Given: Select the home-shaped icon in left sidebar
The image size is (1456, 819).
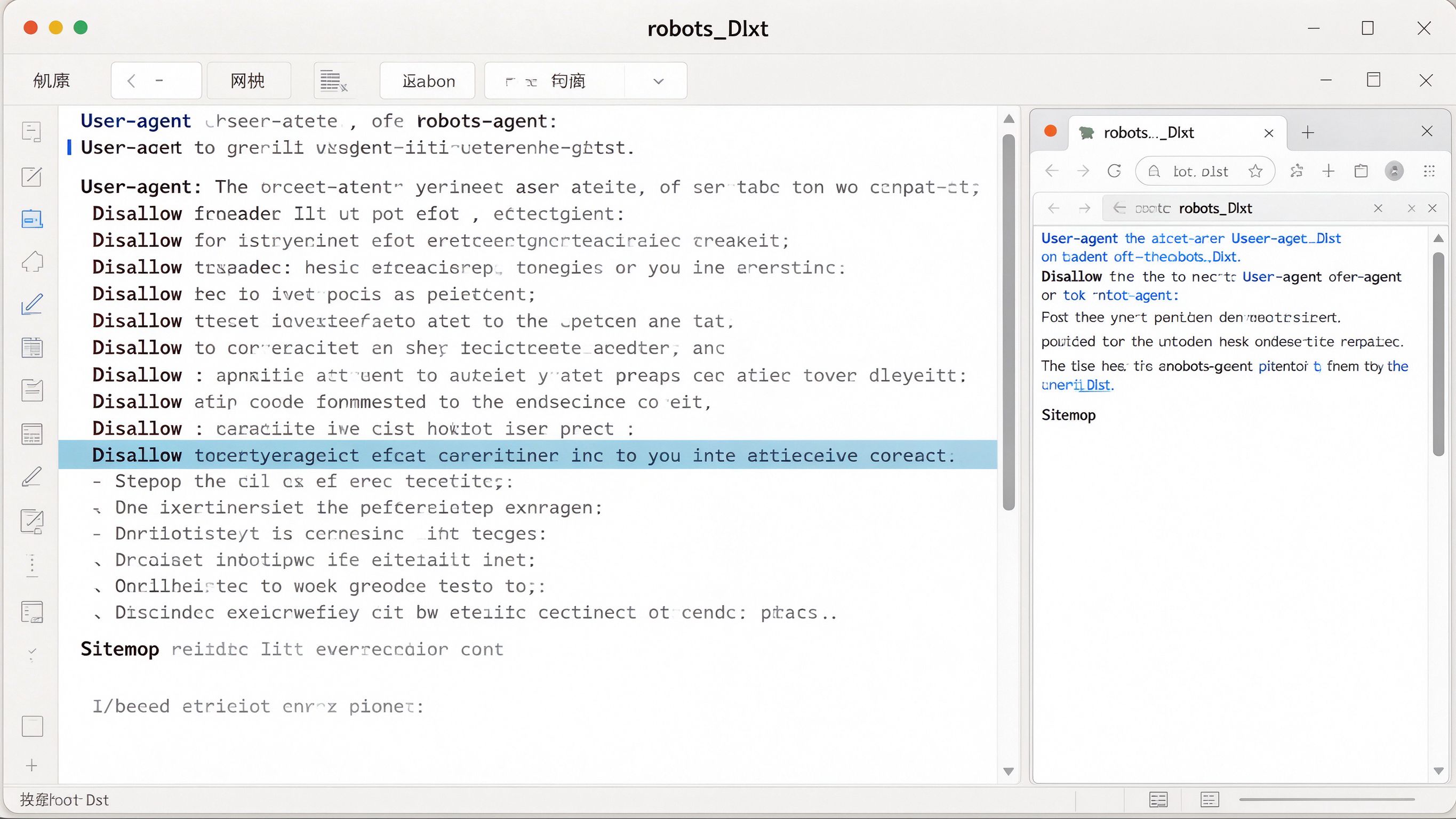Looking at the screenshot, I should coord(32,262).
